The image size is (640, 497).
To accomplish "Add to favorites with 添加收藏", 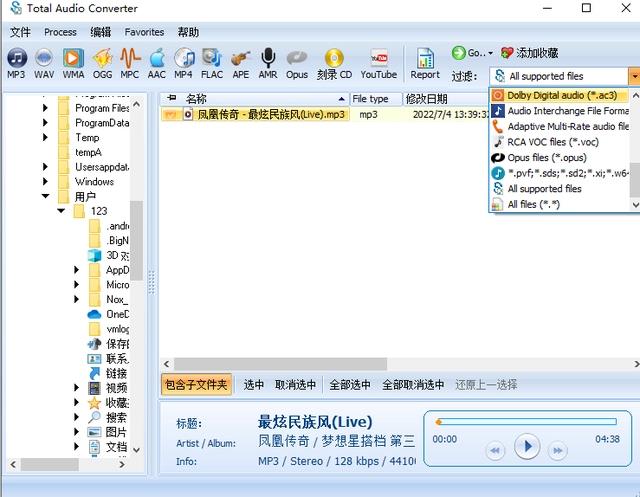I will tap(529, 53).
